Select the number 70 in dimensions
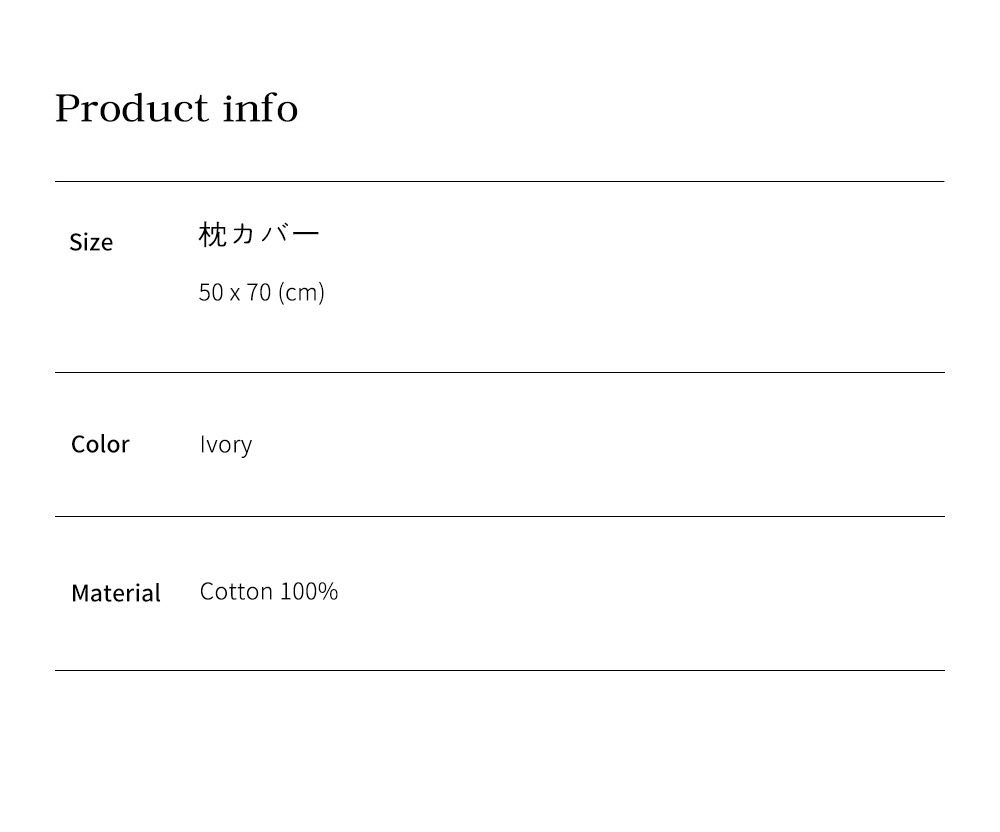Image resolution: width=1000 pixels, height=832 pixels. 259,292
